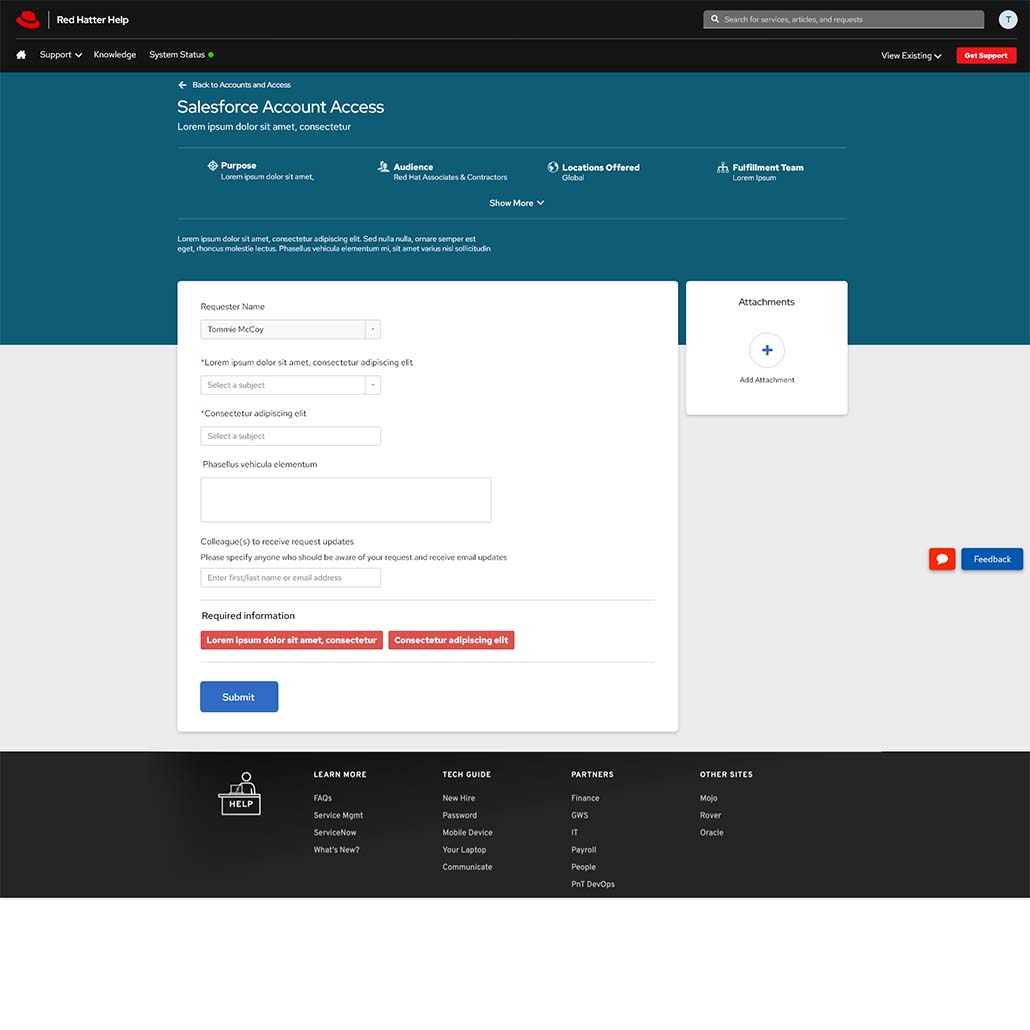1030x1030 pixels.
Task: Click the plus Add Attachment icon
Action: coord(767,350)
